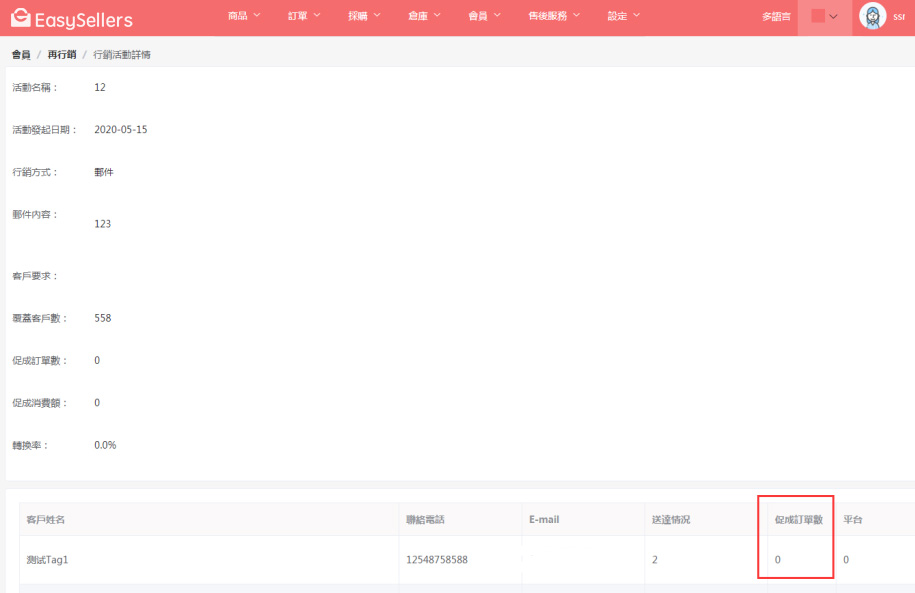Click the 行銷方式 value 郵件
Image resolution: width=915 pixels, height=593 pixels.
click(104, 172)
